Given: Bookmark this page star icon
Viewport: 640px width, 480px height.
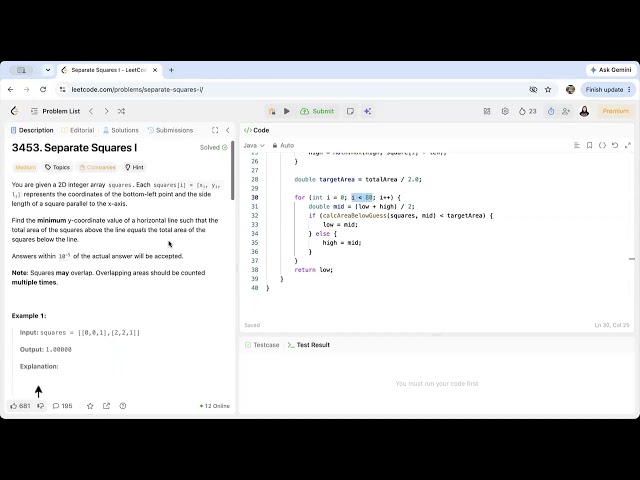Looking at the screenshot, I should (x=548, y=89).
